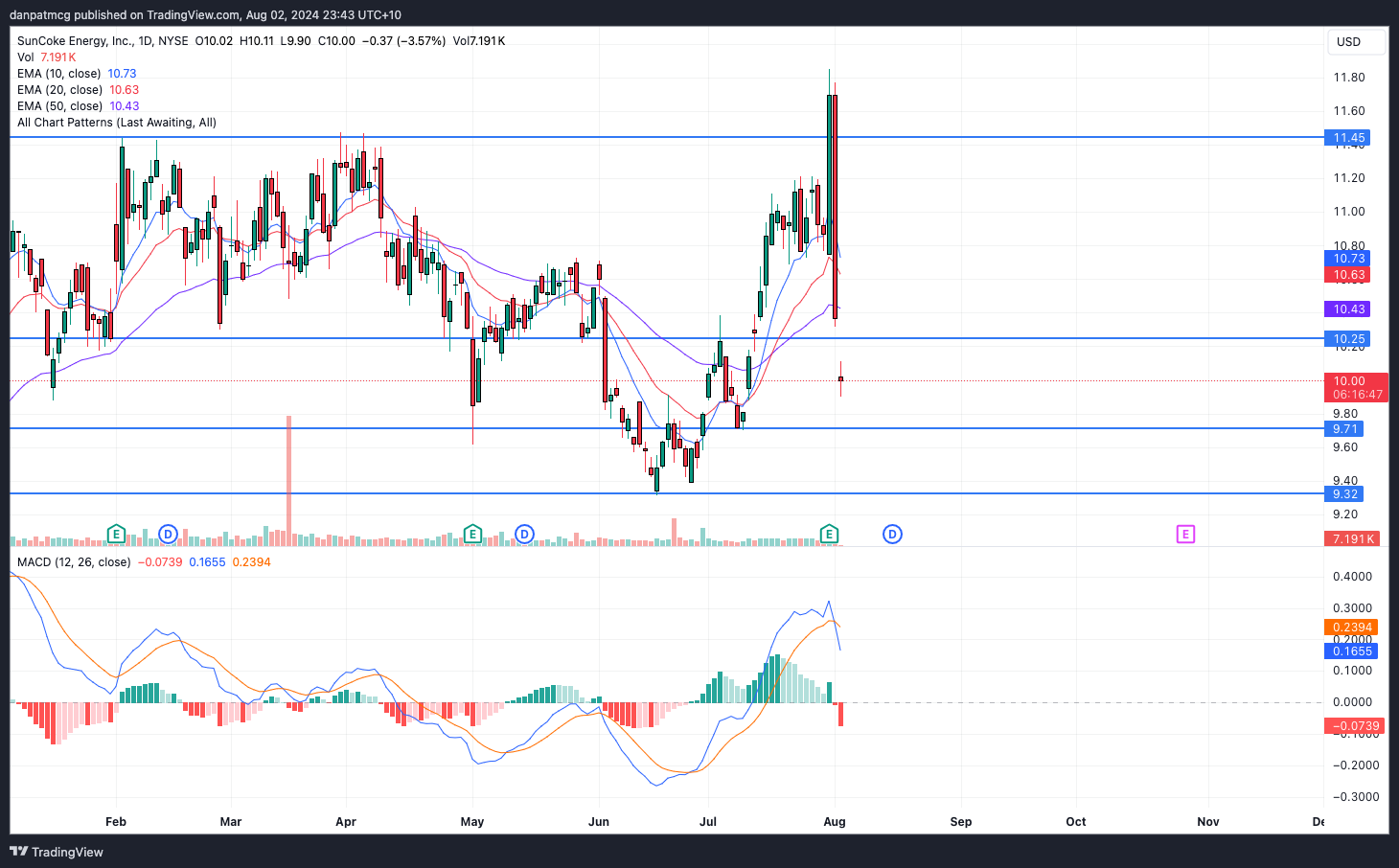
Task: Click the blue 10.73 EMA price label
Action: pyautogui.click(x=1349, y=258)
